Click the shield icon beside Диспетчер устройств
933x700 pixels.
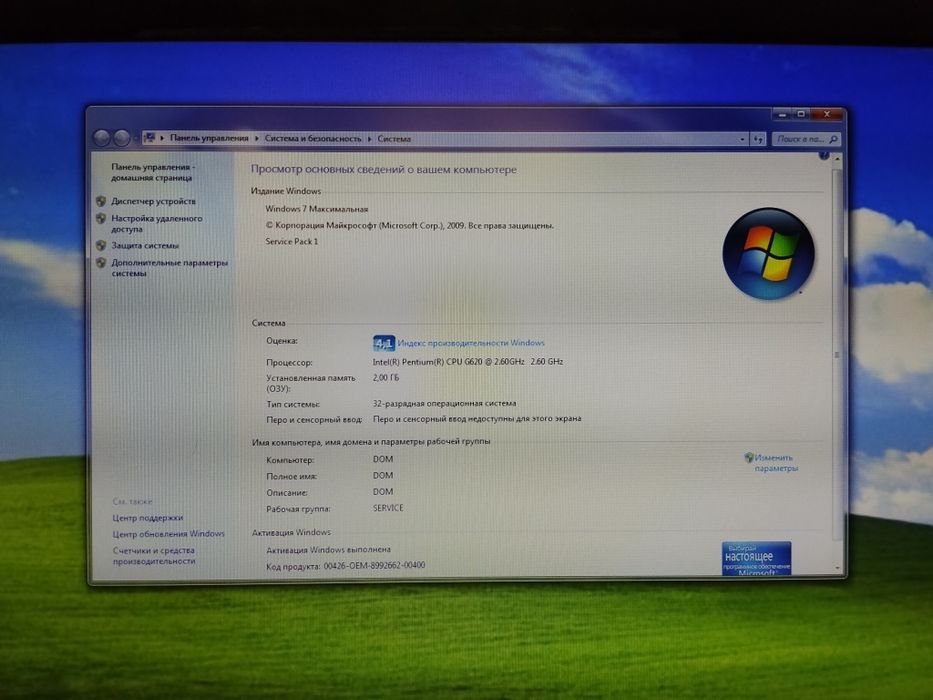[101, 201]
